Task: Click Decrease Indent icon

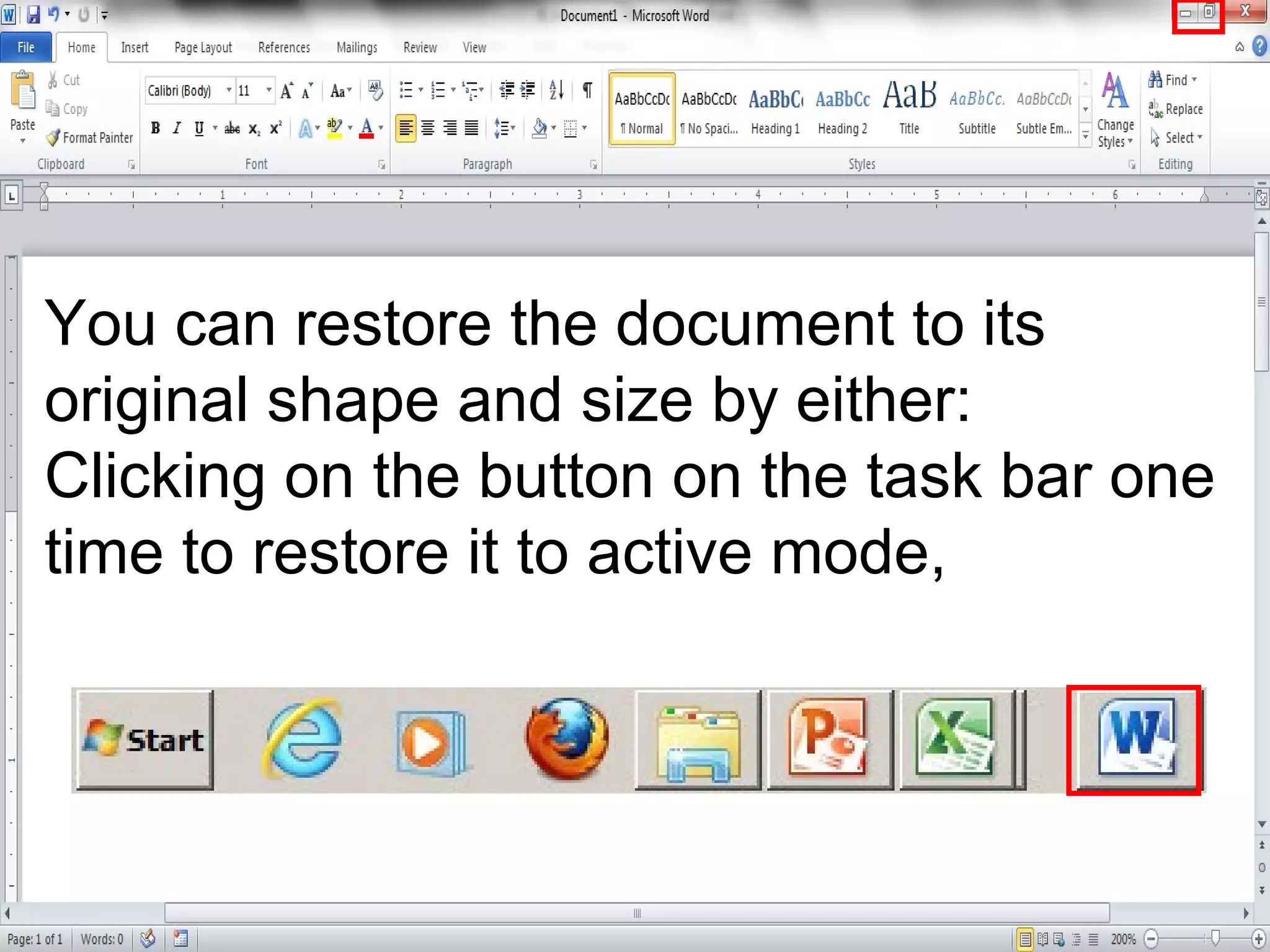Action: click(507, 90)
